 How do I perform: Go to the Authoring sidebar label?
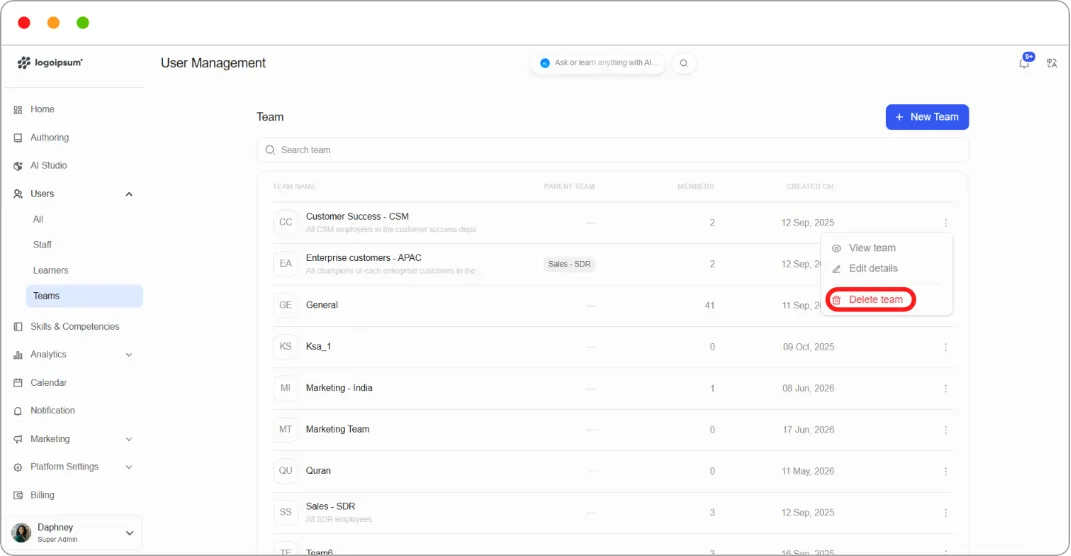coord(49,137)
